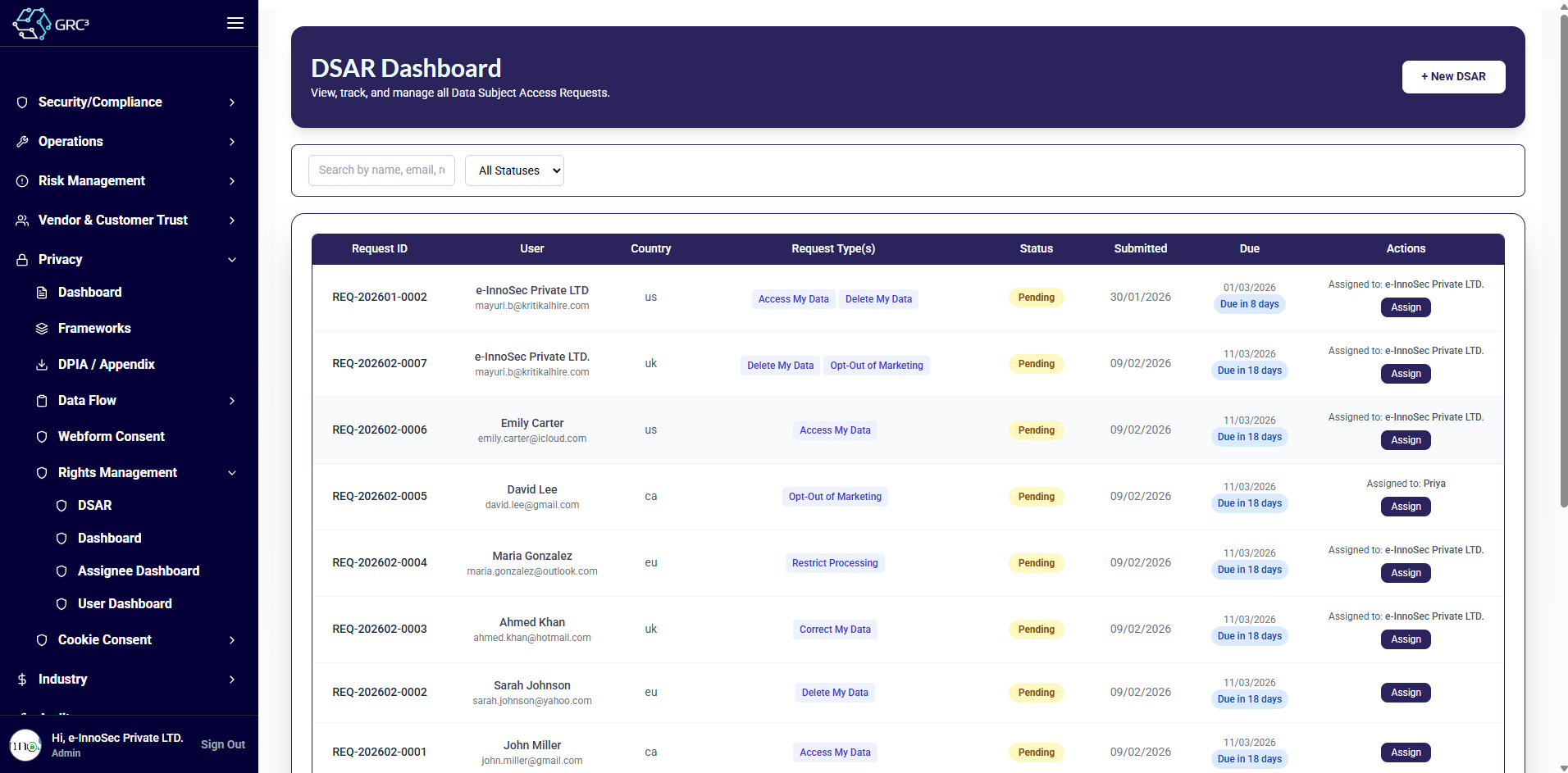The width and height of the screenshot is (1568, 773).
Task: Expand the Risk Management menu chevron
Action: pos(232,181)
